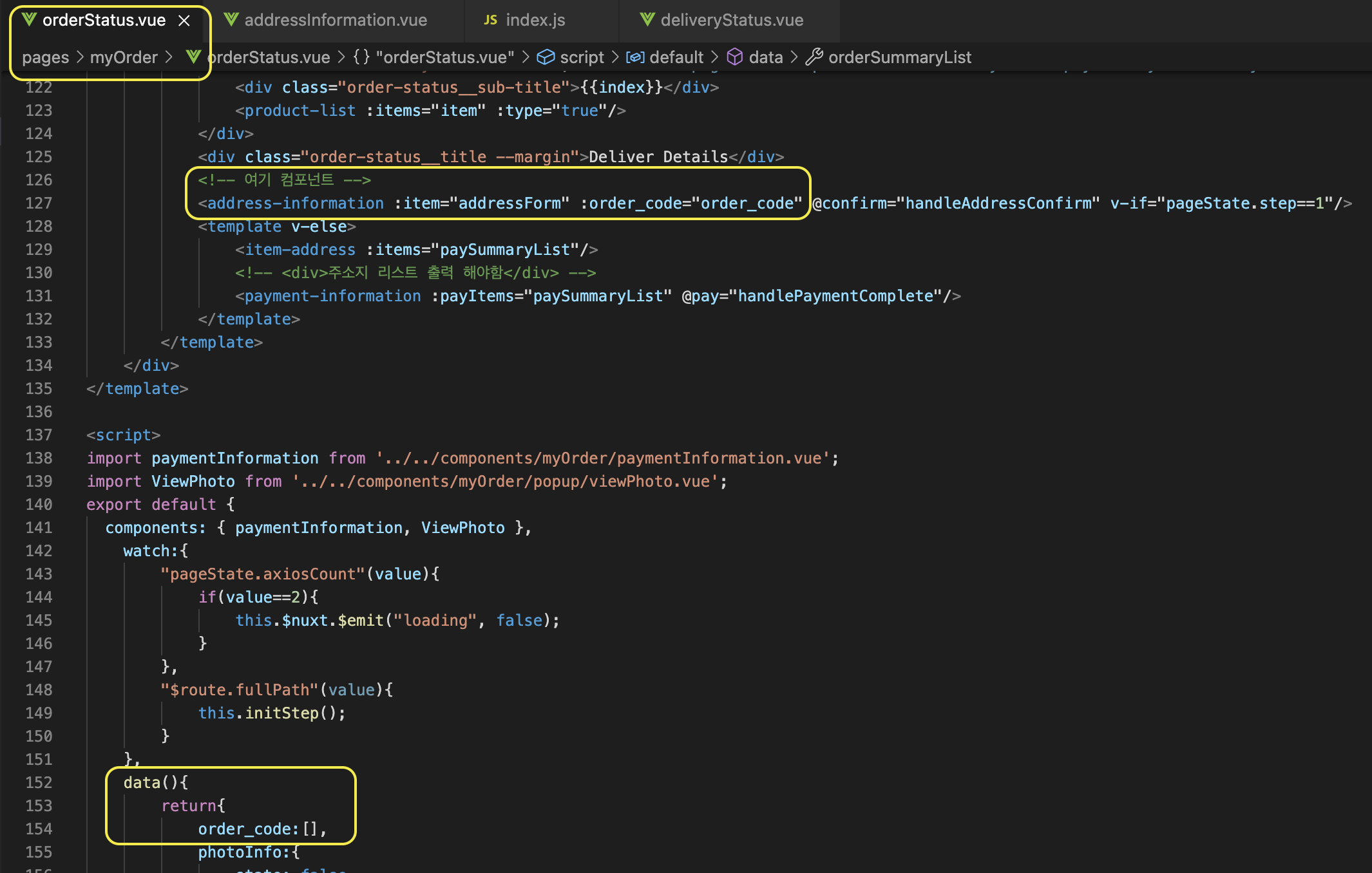This screenshot has height=873, width=1372.
Task: Open the script breadcrumb segment
Action: tap(582, 57)
